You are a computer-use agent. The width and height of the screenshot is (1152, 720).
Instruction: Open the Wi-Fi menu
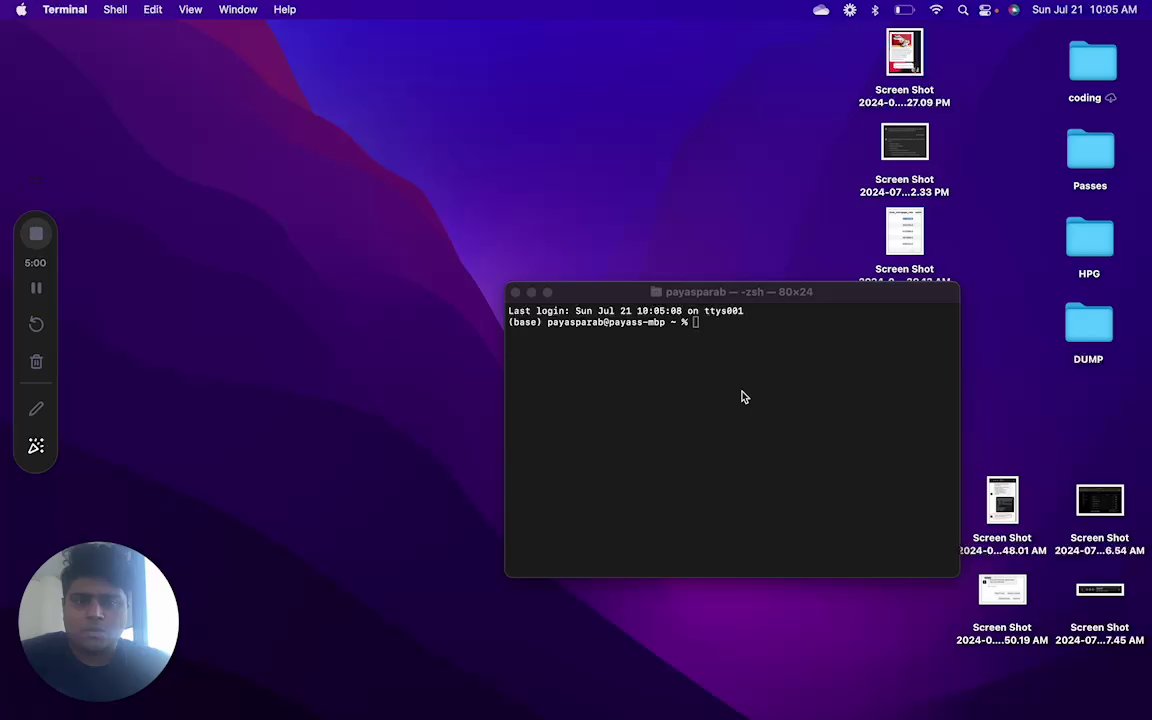click(x=936, y=10)
